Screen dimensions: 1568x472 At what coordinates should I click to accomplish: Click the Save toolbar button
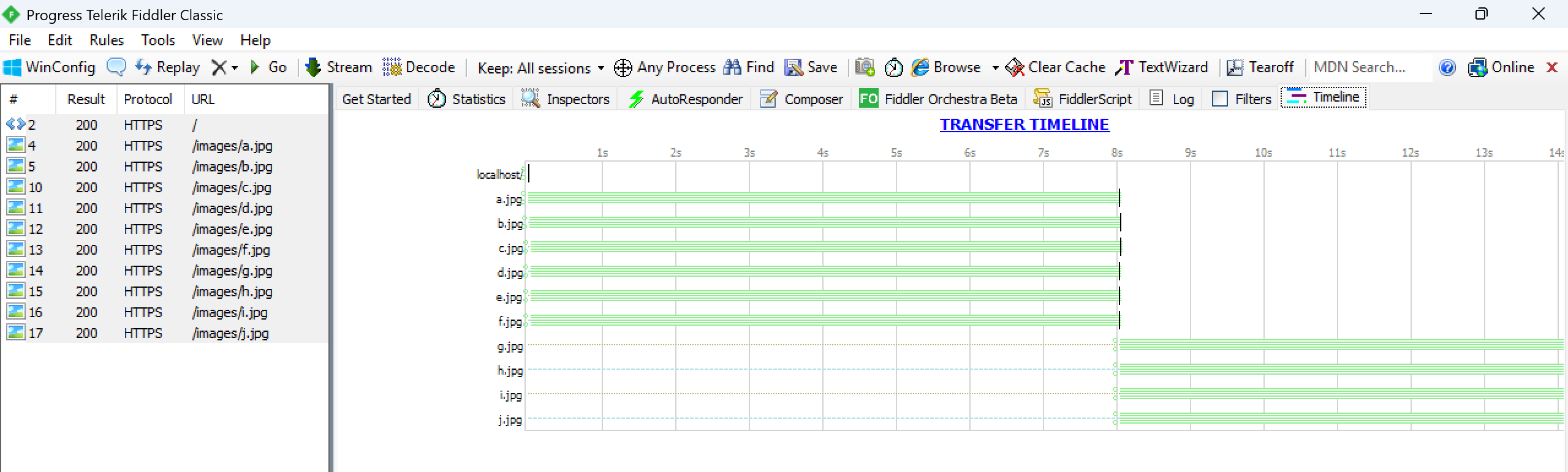pyautogui.click(x=811, y=67)
